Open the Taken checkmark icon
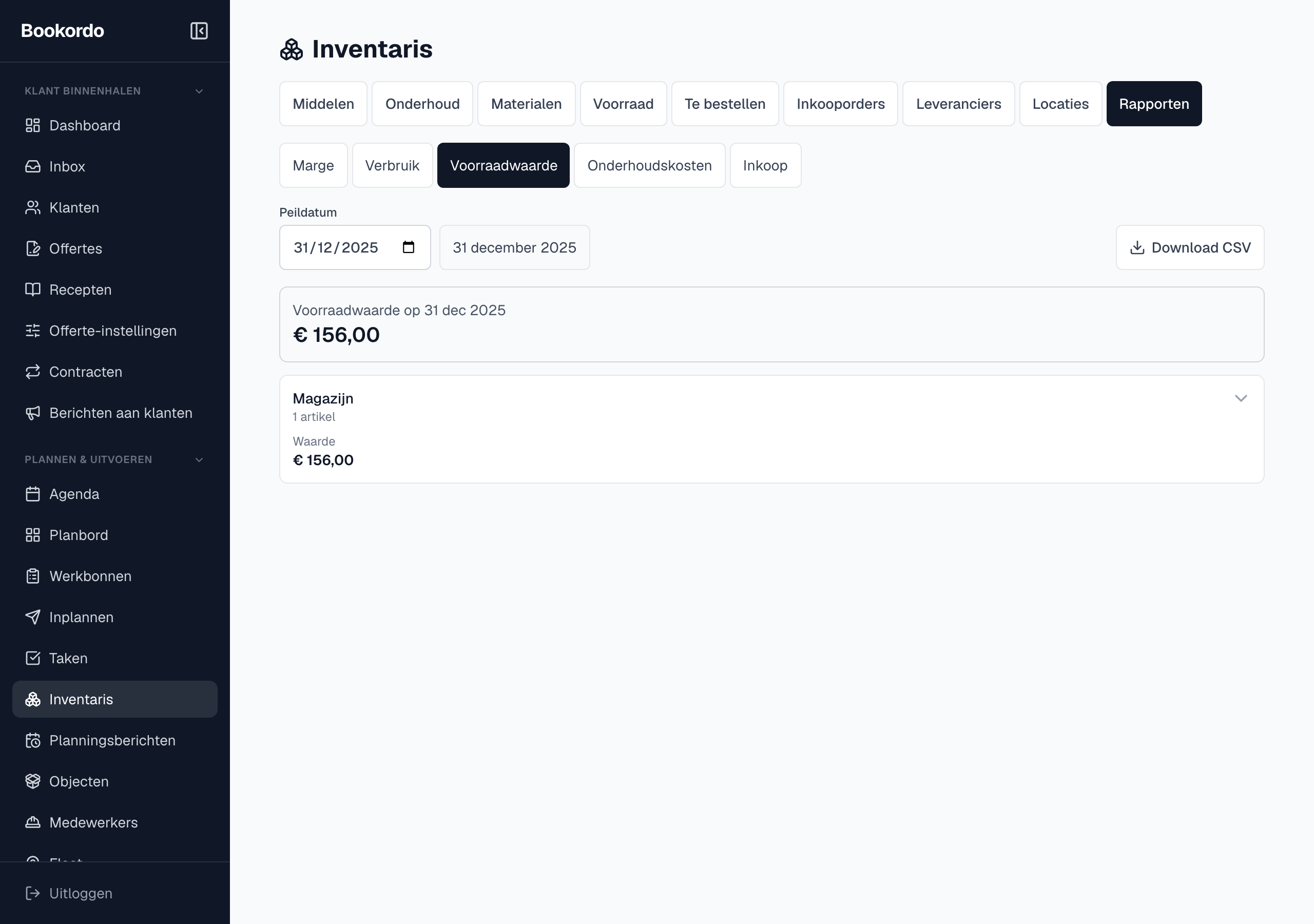 (33, 659)
